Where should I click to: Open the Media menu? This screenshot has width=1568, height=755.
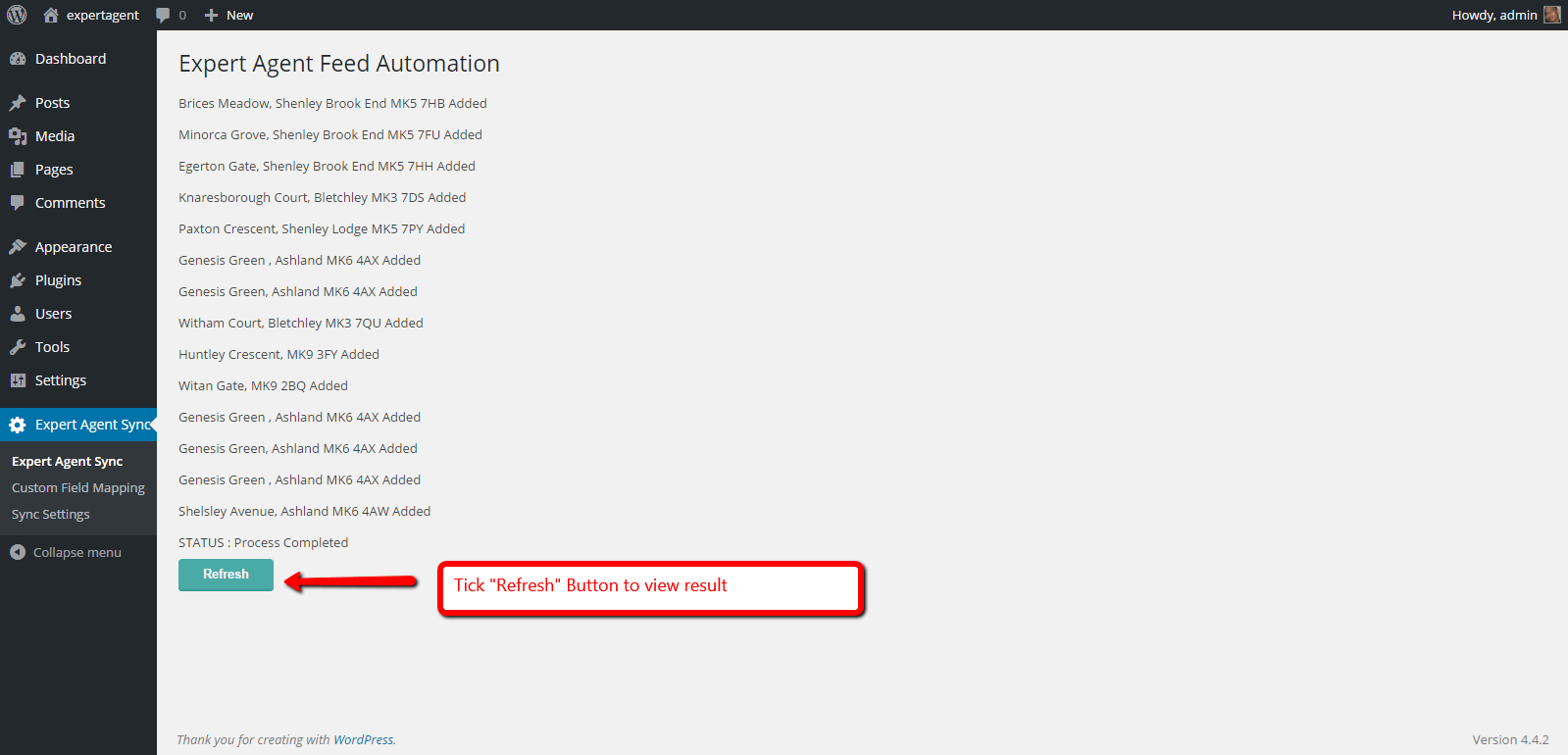[55, 136]
